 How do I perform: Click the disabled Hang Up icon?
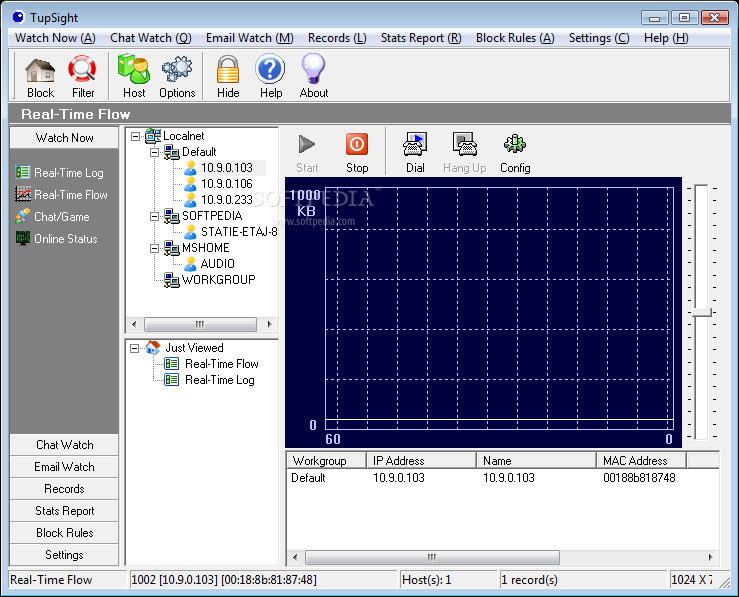(x=465, y=144)
